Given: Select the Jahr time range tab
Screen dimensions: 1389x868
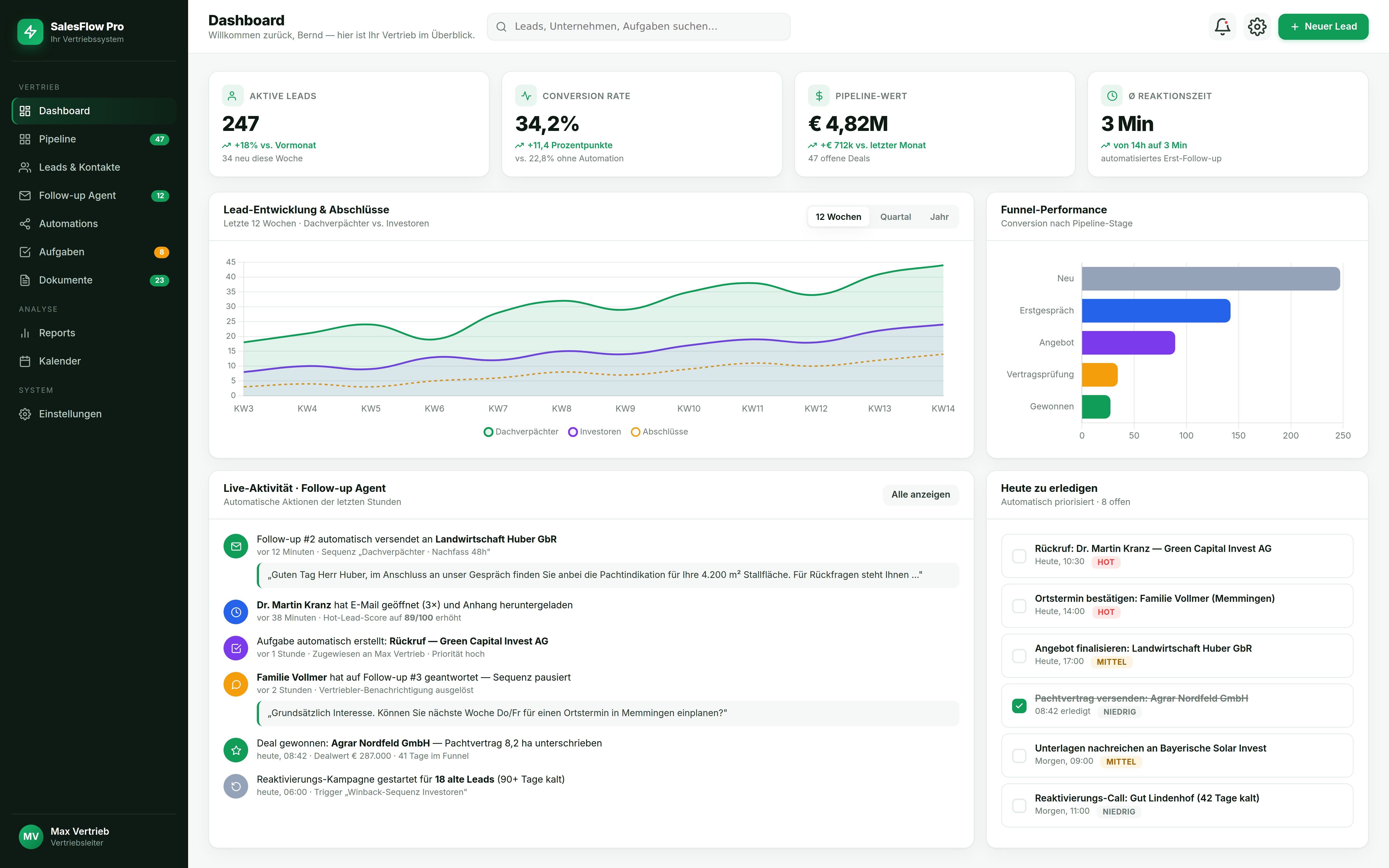Looking at the screenshot, I should [940, 217].
